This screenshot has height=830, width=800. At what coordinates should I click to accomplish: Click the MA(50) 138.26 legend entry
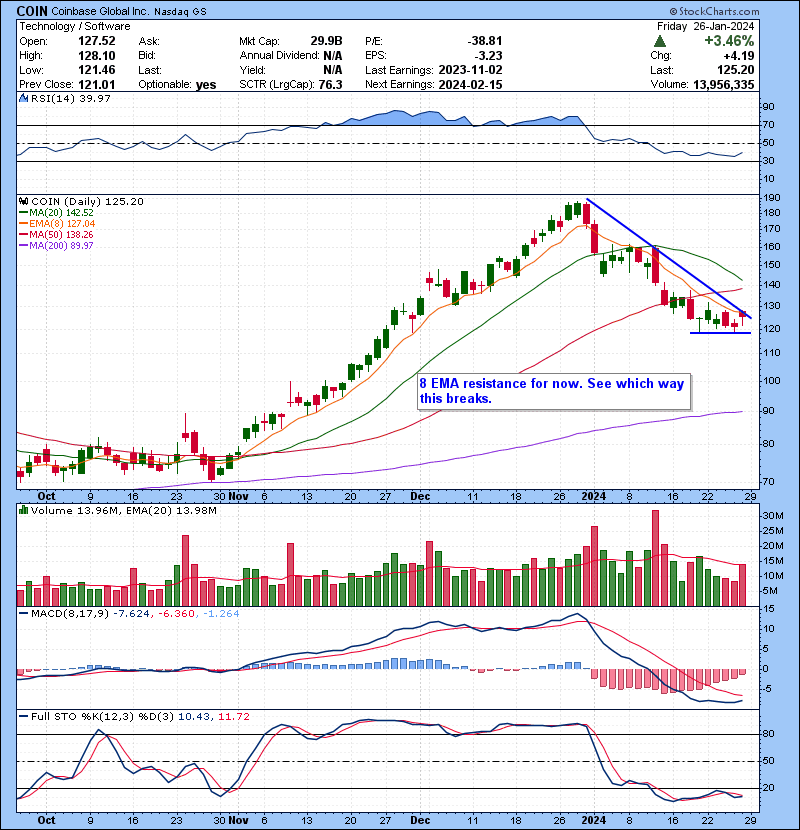point(57,234)
